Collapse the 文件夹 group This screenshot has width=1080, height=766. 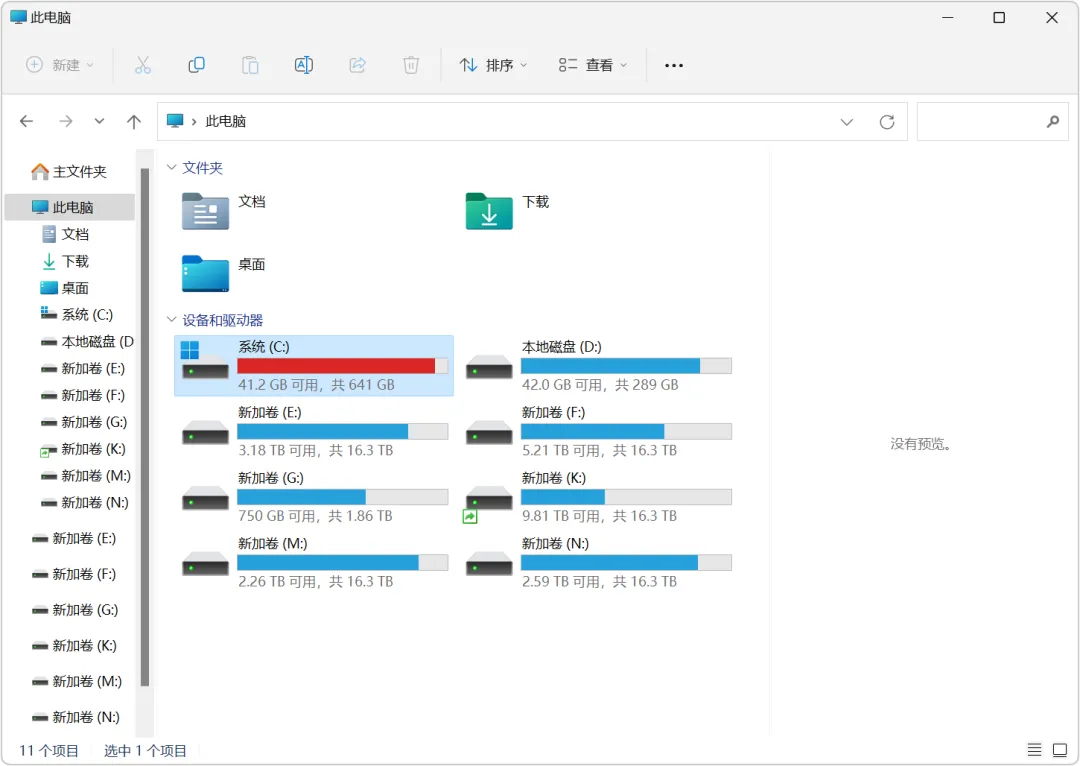coord(172,167)
